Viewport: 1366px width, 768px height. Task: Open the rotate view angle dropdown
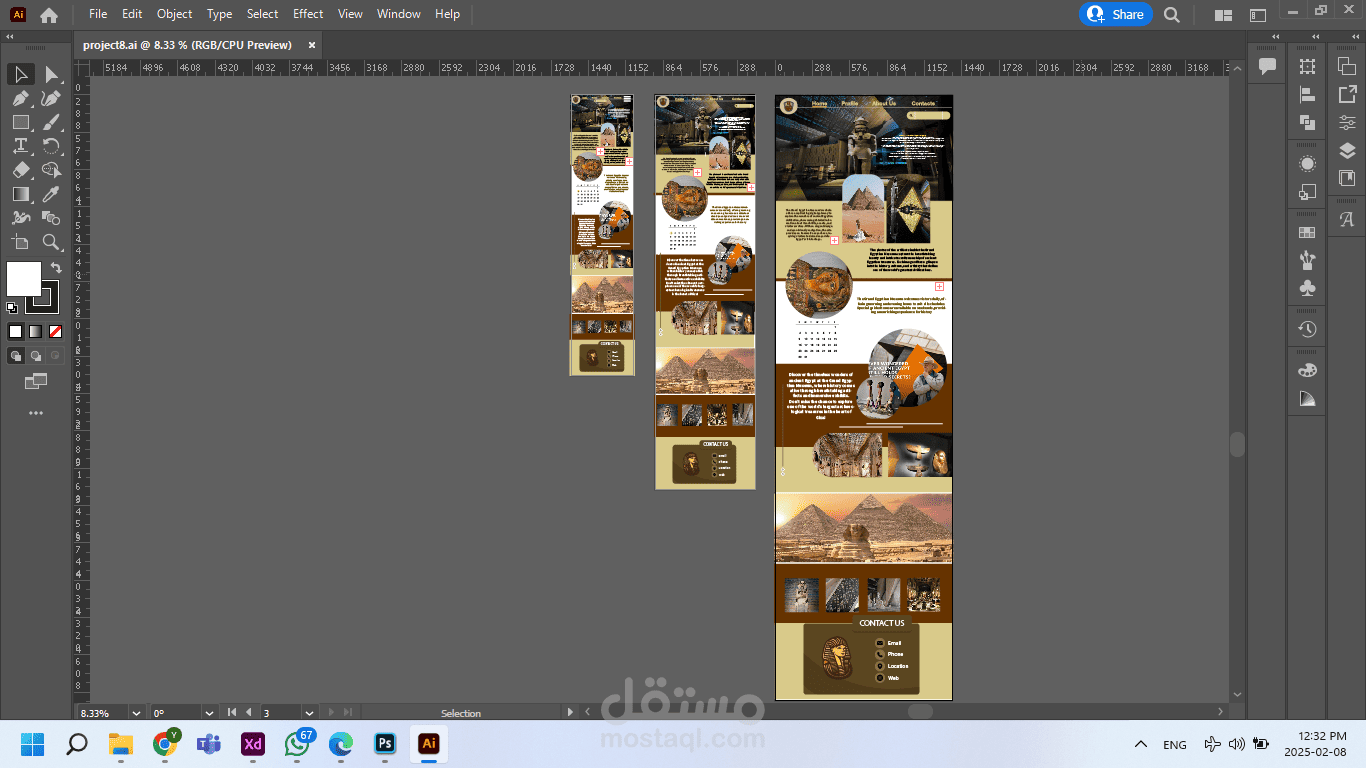[x=209, y=713]
